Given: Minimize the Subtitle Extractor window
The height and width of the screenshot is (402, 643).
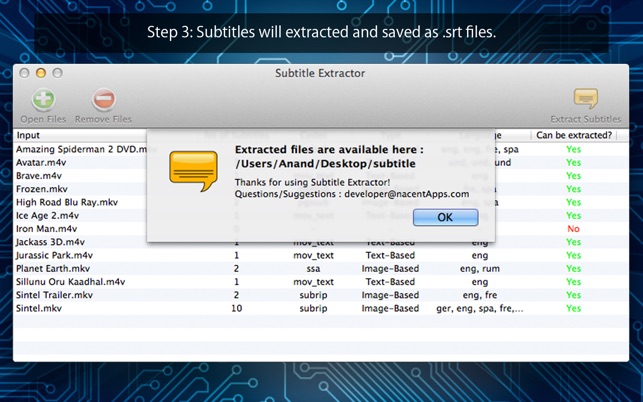Looking at the screenshot, I should pyautogui.click(x=41, y=73).
